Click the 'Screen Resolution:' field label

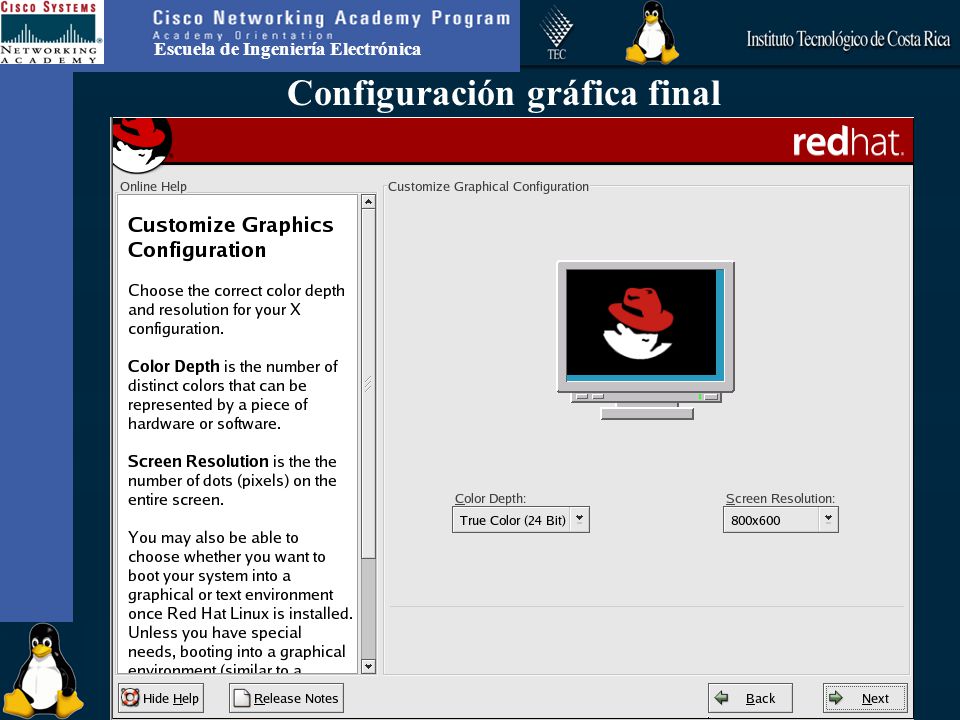click(x=780, y=498)
